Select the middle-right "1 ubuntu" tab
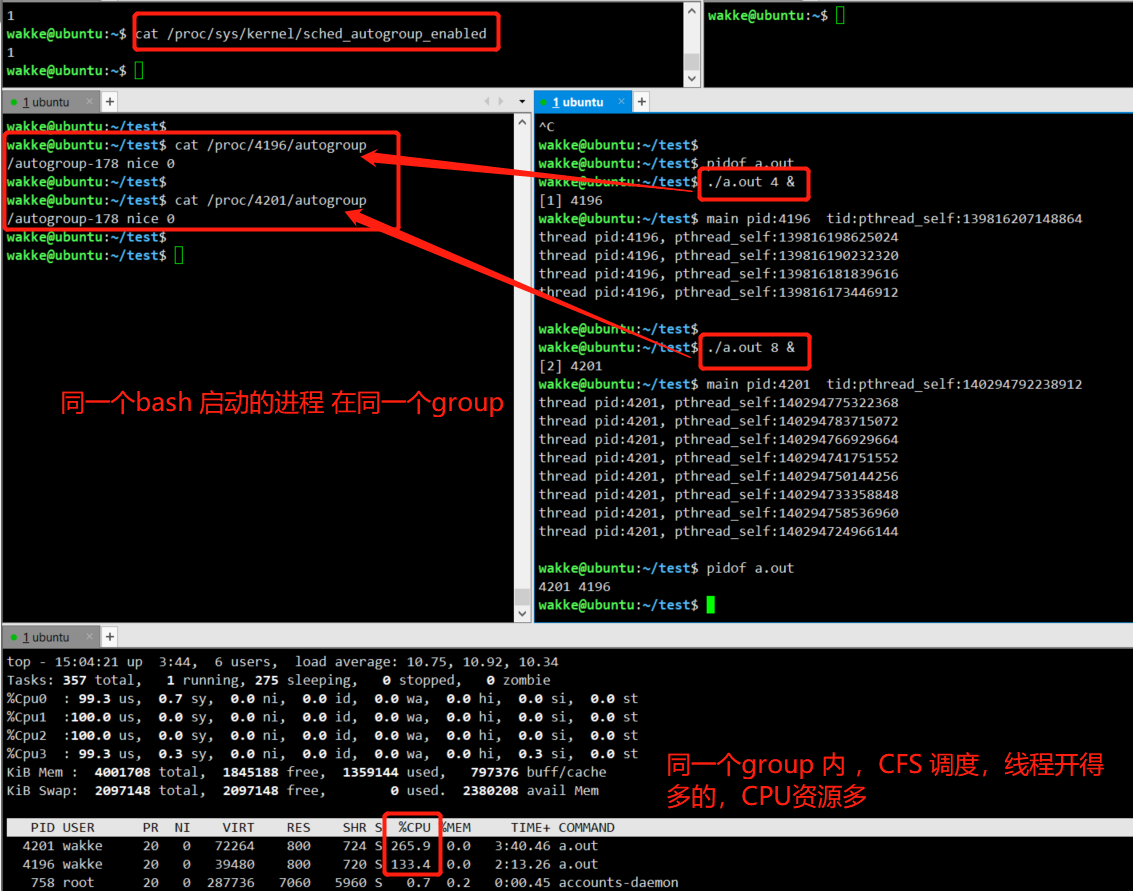The height and width of the screenshot is (891, 1133). (x=580, y=101)
